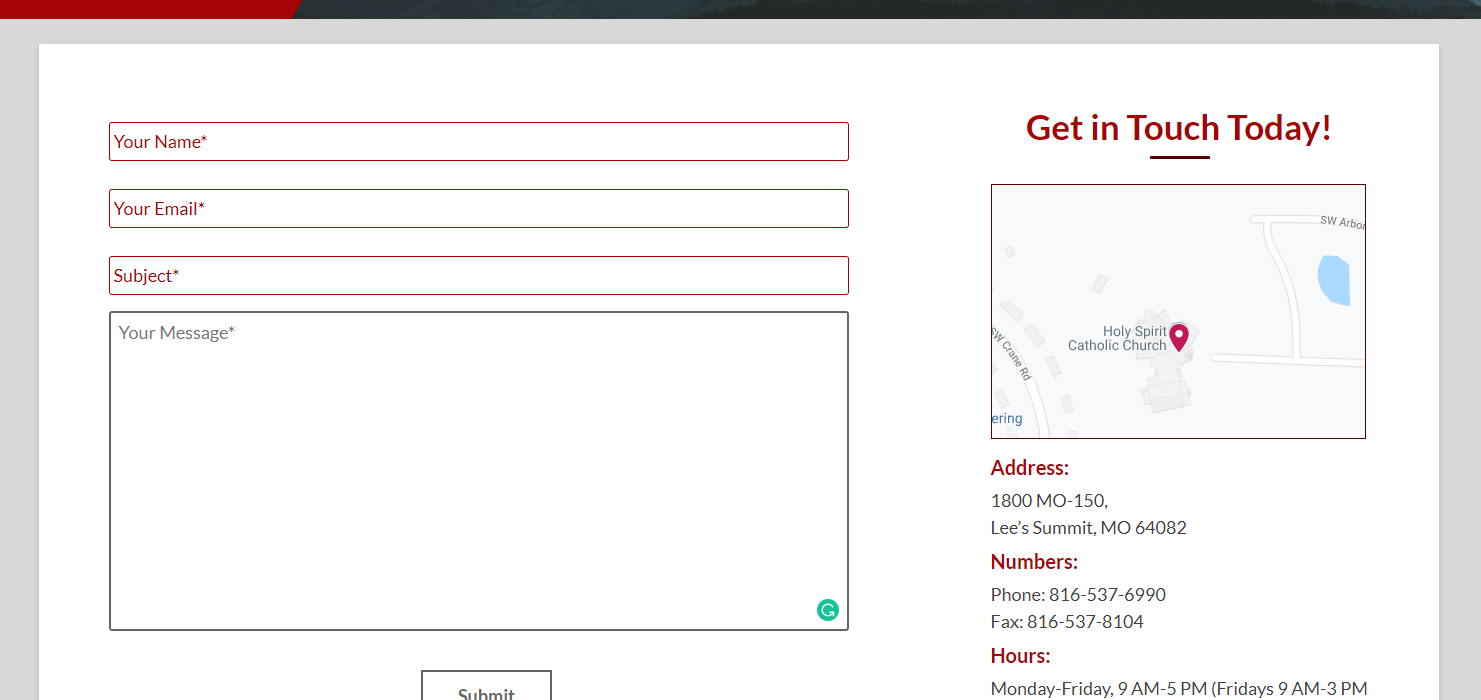Click the SW Arbor road label on map
Image resolution: width=1481 pixels, height=700 pixels.
pos(1341,221)
